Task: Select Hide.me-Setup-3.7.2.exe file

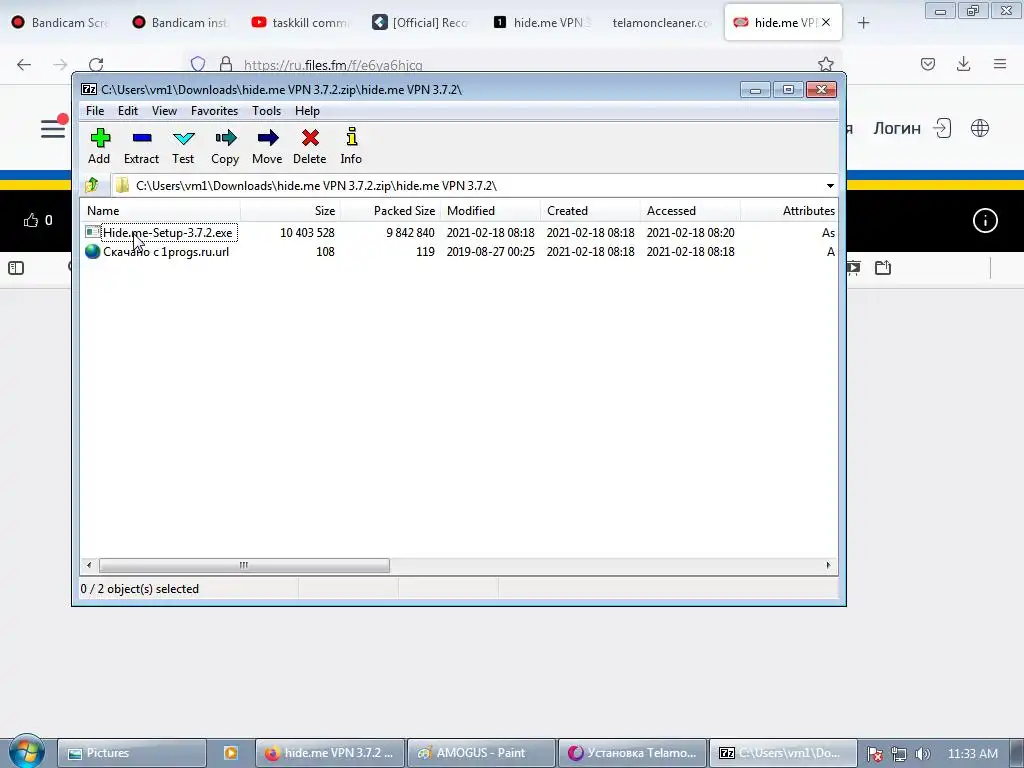Action: pyautogui.click(x=168, y=232)
